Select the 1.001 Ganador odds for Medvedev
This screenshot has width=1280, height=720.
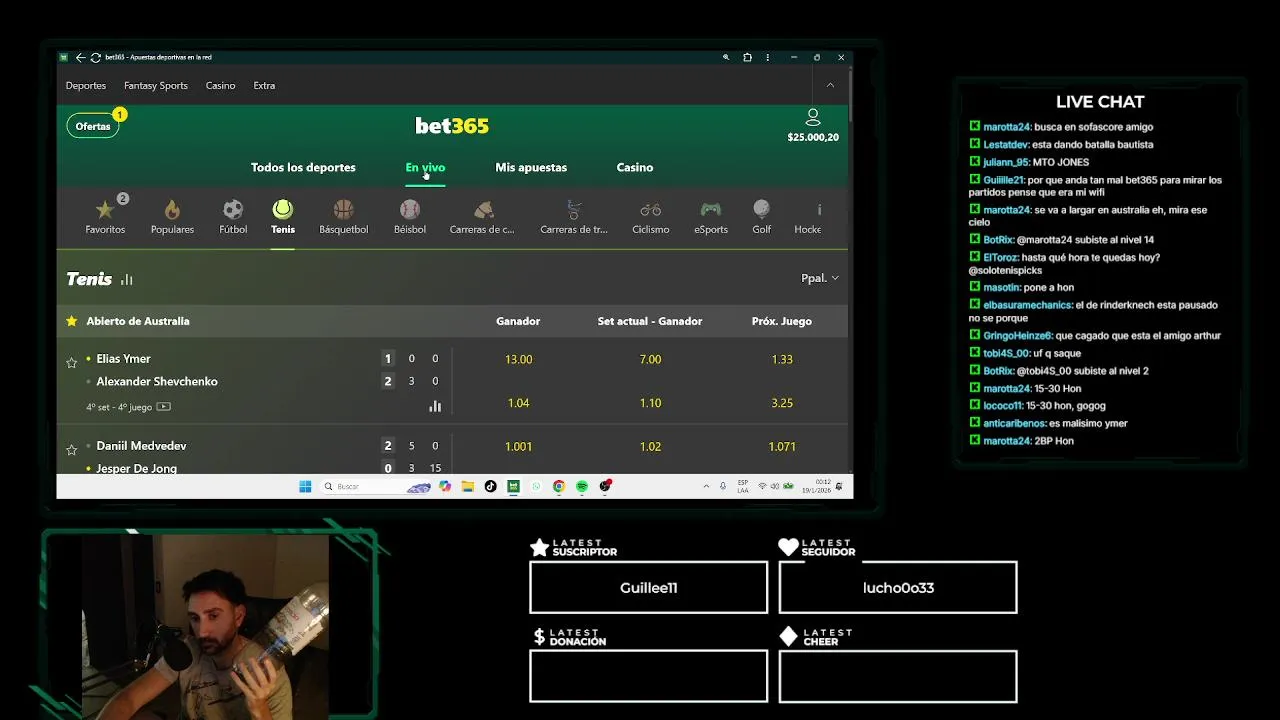point(519,447)
